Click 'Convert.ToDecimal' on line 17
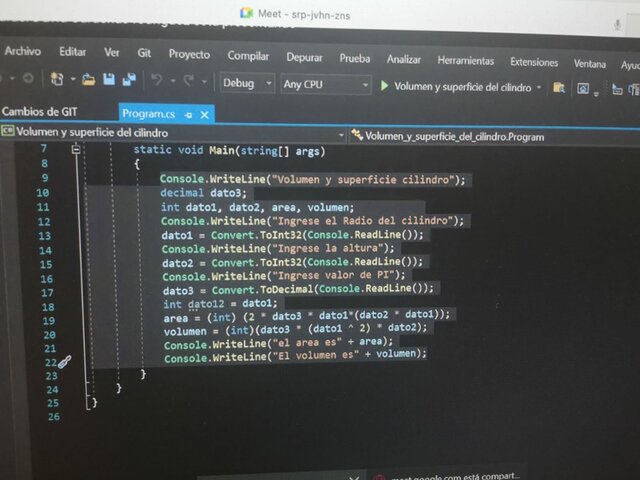This screenshot has height=480, width=640. [262, 290]
